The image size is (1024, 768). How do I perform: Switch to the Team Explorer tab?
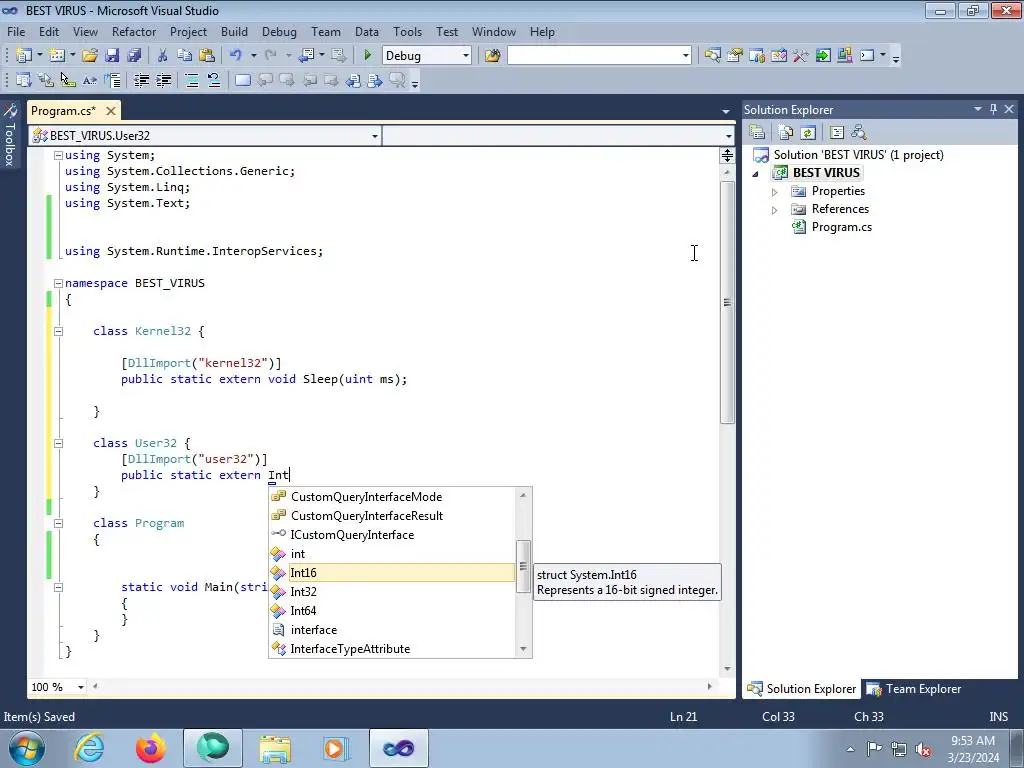[x=914, y=689]
